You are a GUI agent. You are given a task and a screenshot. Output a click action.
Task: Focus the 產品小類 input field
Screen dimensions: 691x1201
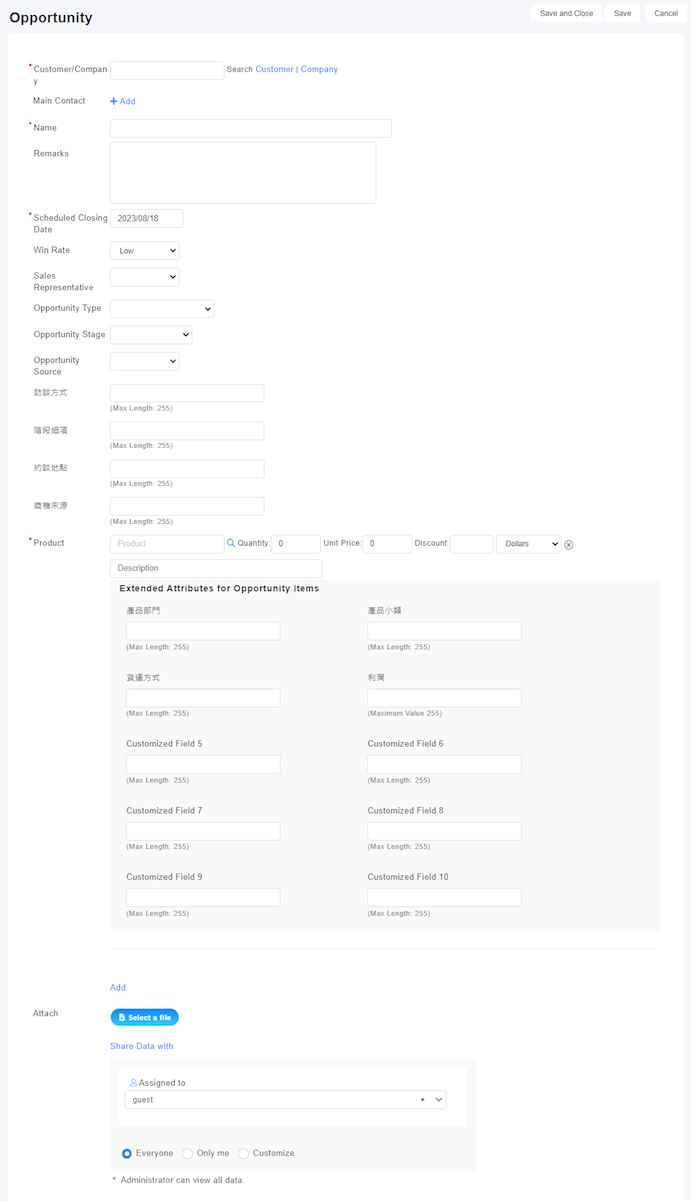point(444,631)
